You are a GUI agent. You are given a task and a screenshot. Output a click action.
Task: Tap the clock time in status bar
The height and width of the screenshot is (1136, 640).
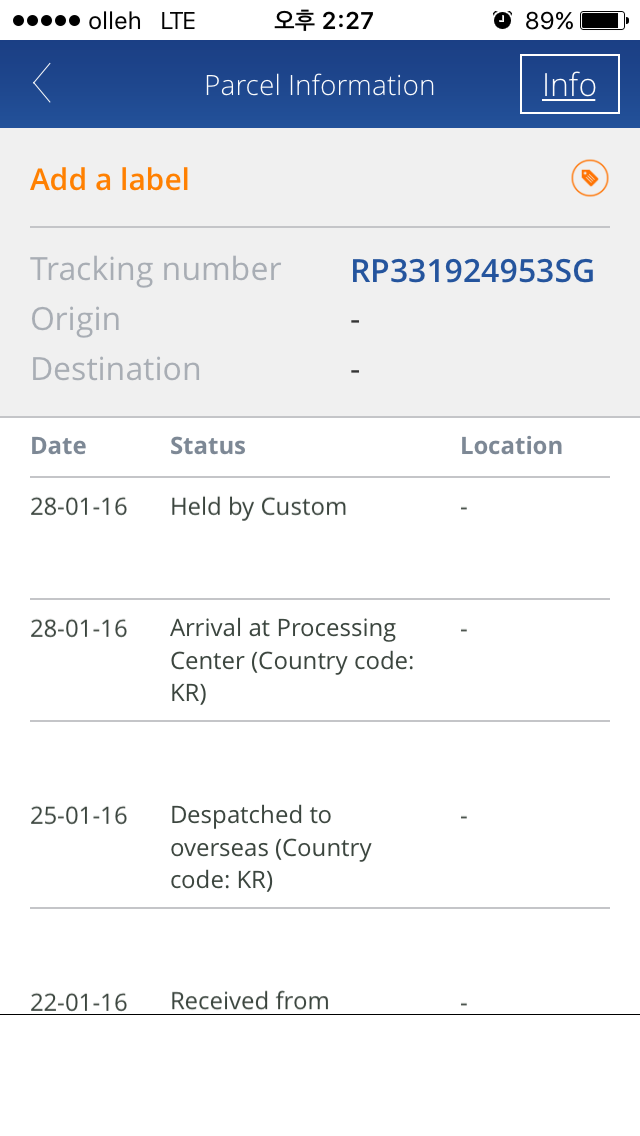click(324, 20)
